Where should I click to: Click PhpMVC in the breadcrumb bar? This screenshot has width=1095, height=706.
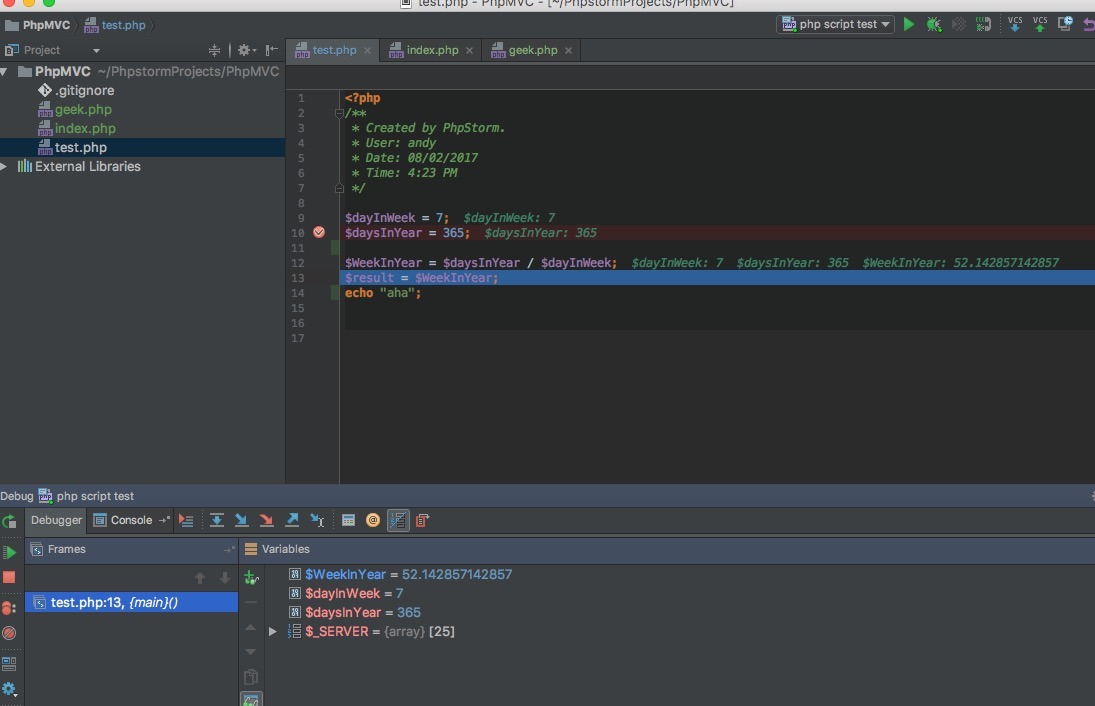tap(38, 25)
